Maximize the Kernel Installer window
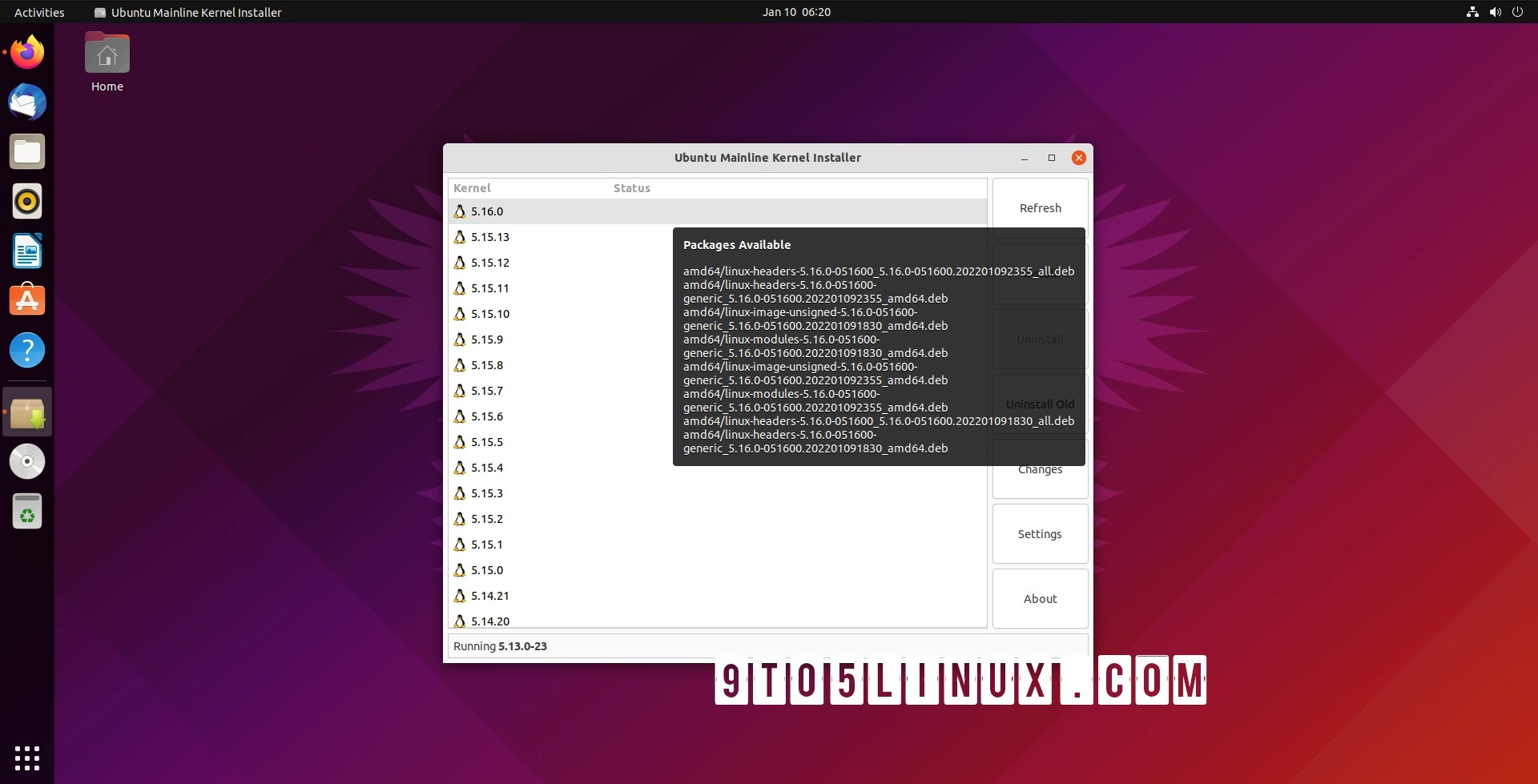This screenshot has width=1538, height=784. pos(1052,158)
